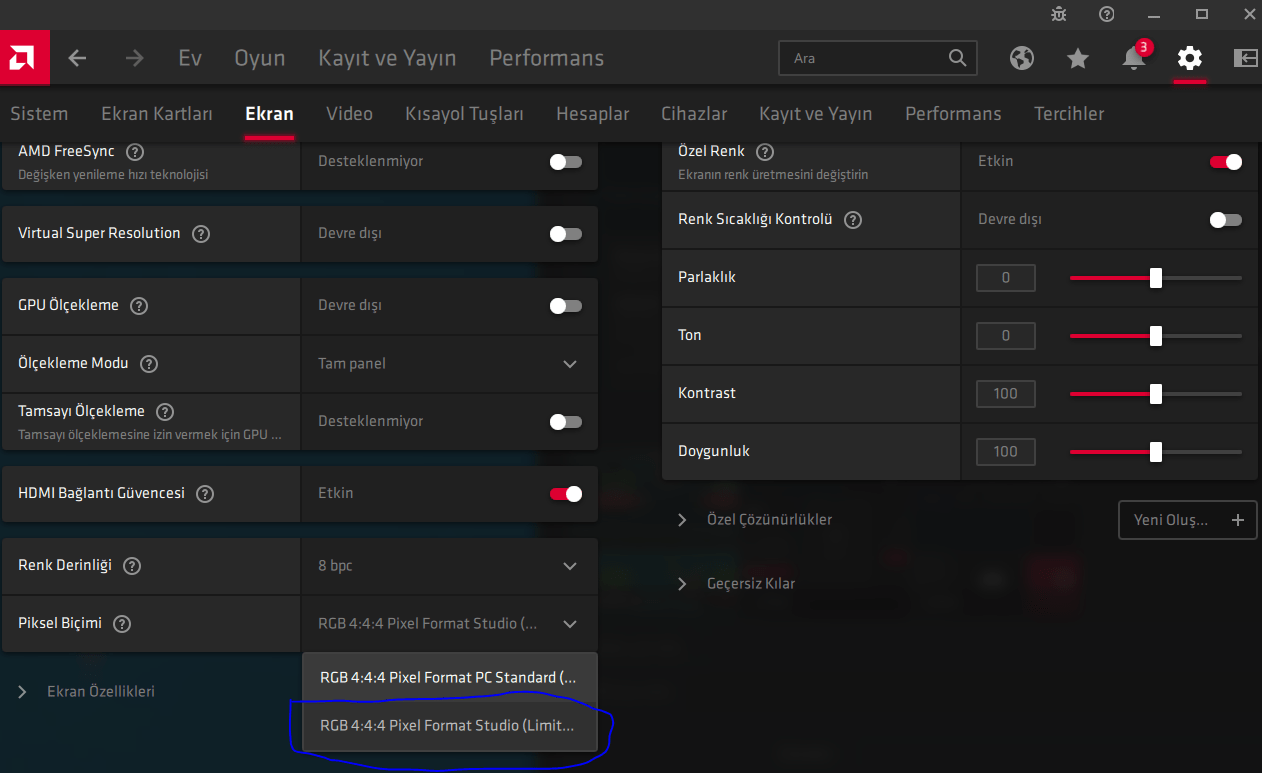Enable GPU Ölçekleme switch
Screen dimensions: 1262x773
pyautogui.click(x=566, y=306)
